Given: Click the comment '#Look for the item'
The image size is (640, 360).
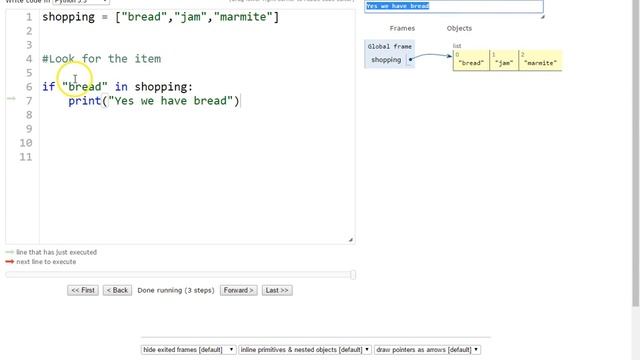Looking at the screenshot, I should [x=102, y=59].
